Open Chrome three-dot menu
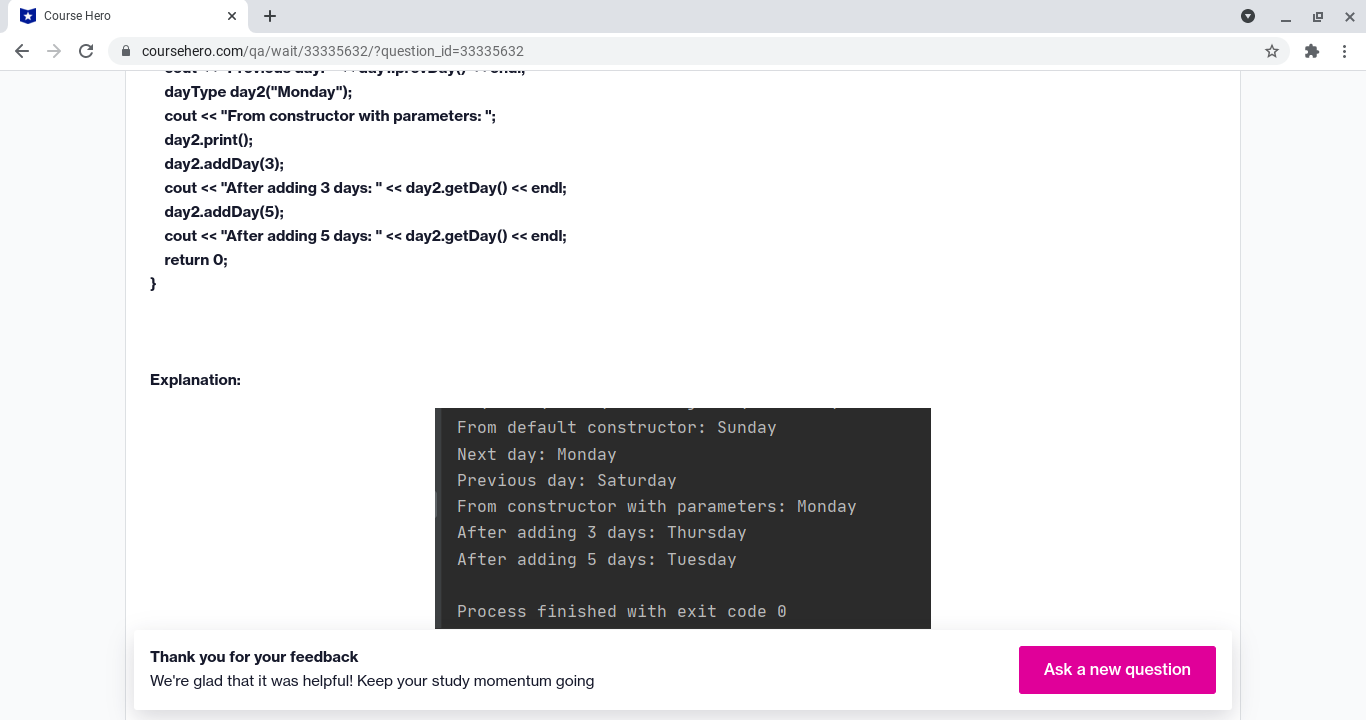 pyautogui.click(x=1344, y=51)
